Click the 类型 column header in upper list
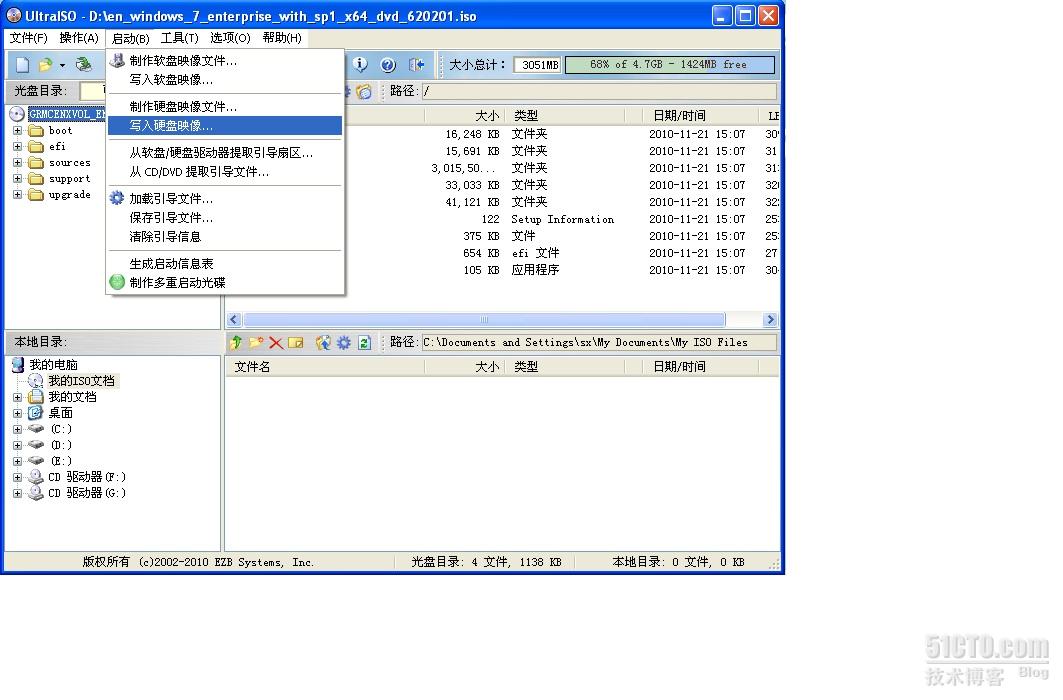The height and width of the screenshot is (700, 1063). coord(565,116)
